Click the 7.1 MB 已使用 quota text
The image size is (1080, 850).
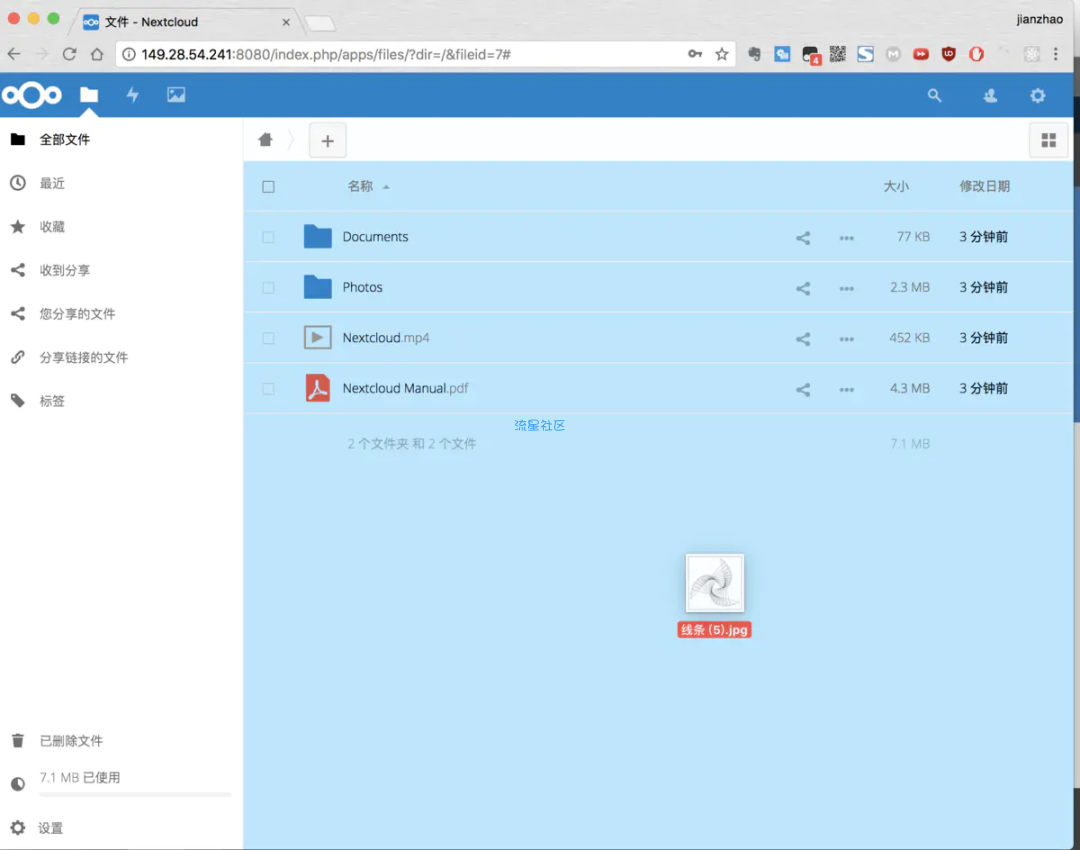80,778
